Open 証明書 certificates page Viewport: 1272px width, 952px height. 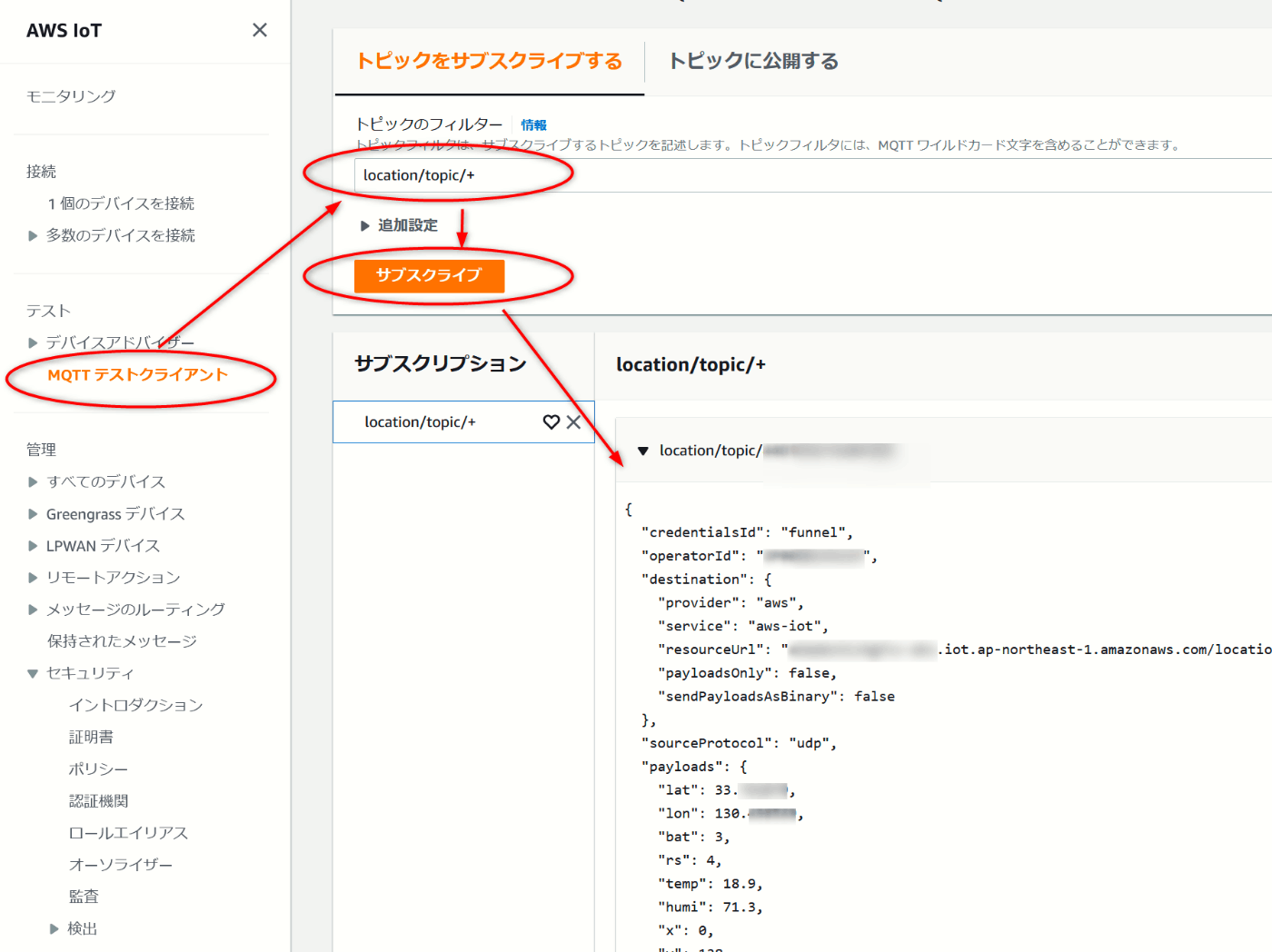tap(91, 737)
